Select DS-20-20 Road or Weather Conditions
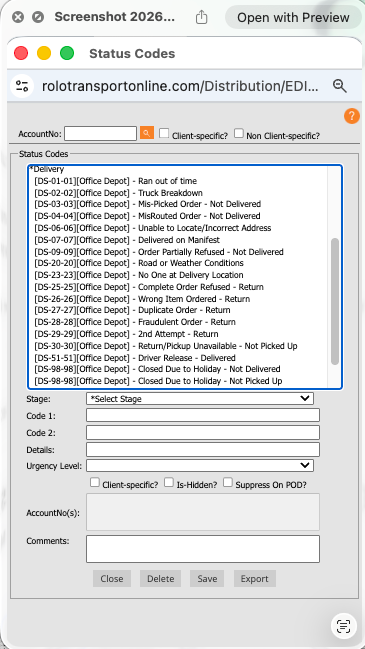This screenshot has height=649, width=365. point(178,263)
